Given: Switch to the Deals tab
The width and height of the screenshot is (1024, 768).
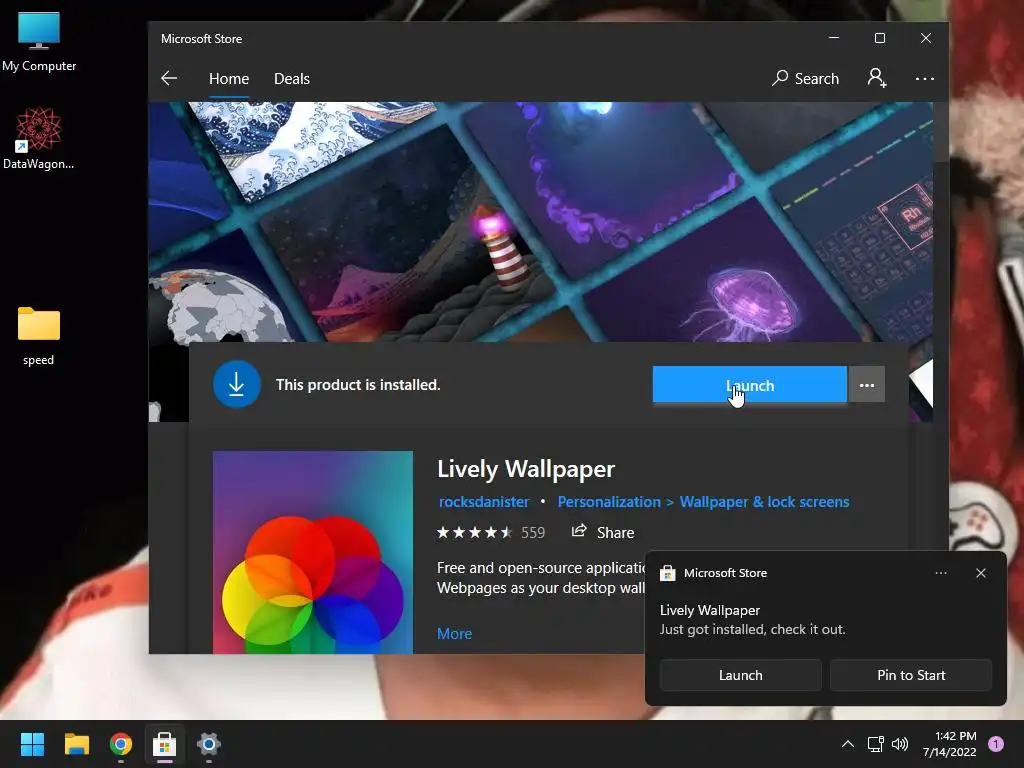Looking at the screenshot, I should (x=292, y=79).
